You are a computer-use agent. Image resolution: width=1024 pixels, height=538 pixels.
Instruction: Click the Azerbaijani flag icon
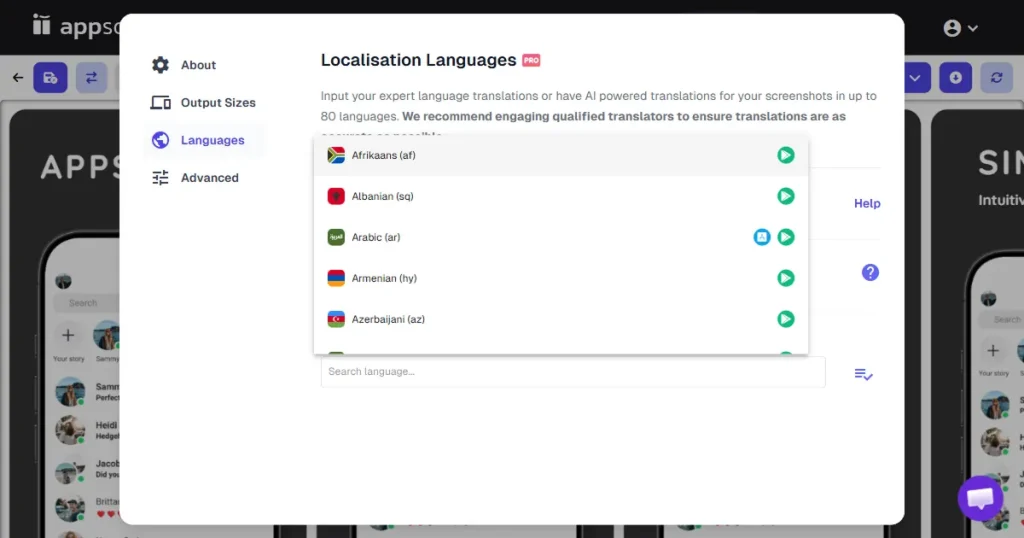click(336, 319)
